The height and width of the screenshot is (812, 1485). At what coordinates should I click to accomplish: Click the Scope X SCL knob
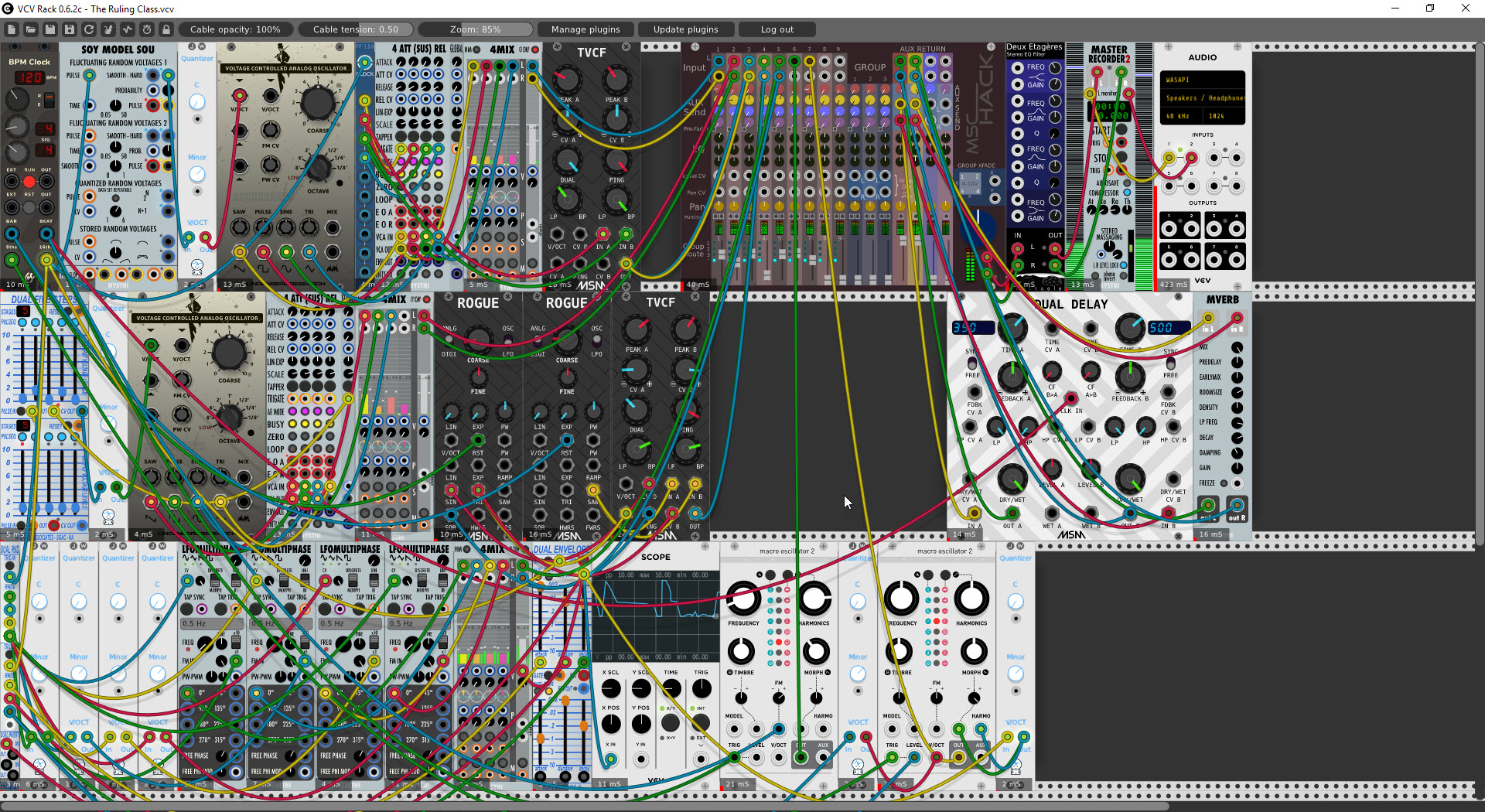[x=611, y=688]
